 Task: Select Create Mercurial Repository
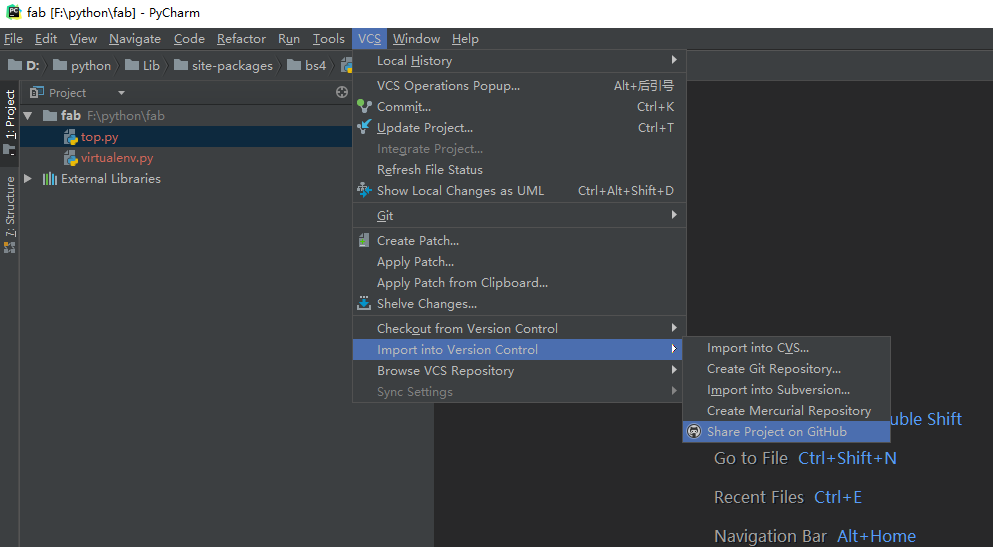[787, 410]
